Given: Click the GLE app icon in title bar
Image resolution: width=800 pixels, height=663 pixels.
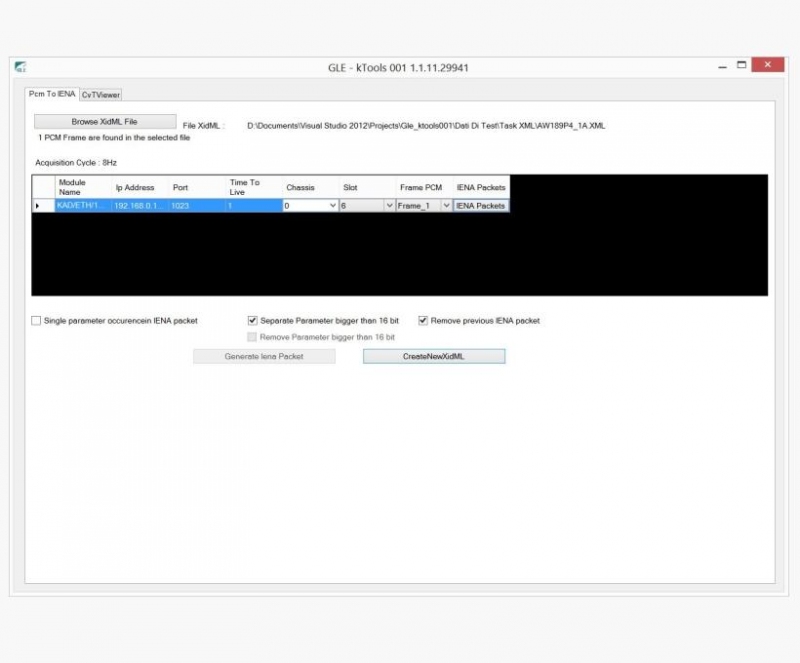Looking at the screenshot, I should [20, 68].
